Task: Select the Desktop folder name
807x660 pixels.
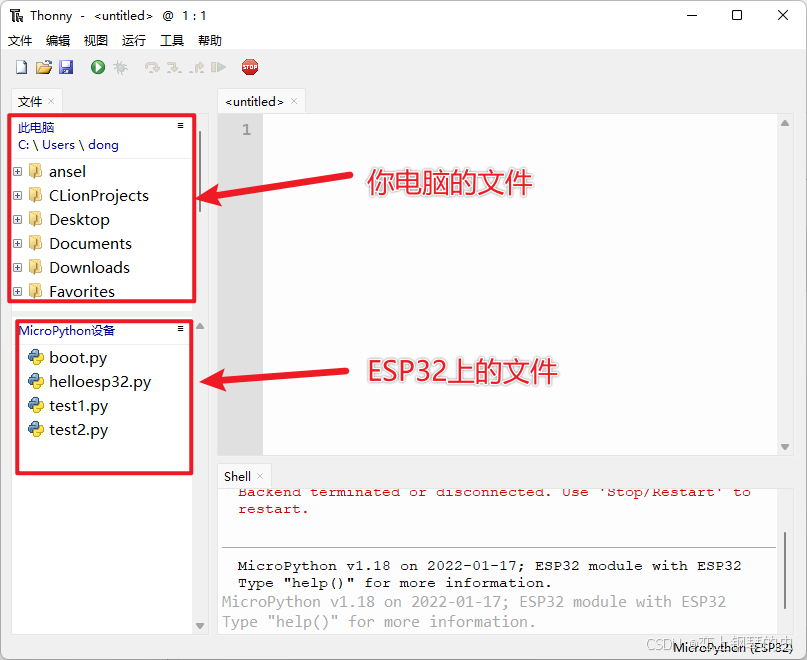Action: click(79, 219)
